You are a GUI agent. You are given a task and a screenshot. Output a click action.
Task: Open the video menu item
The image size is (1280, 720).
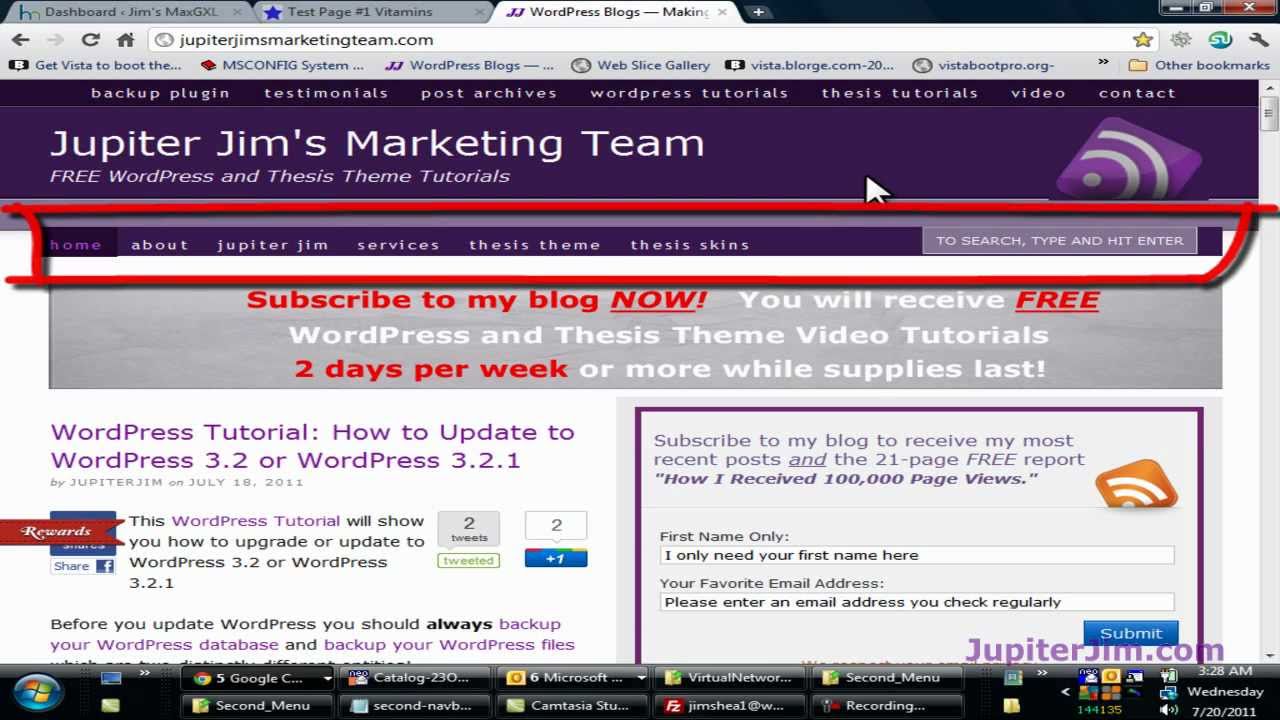tap(1038, 93)
